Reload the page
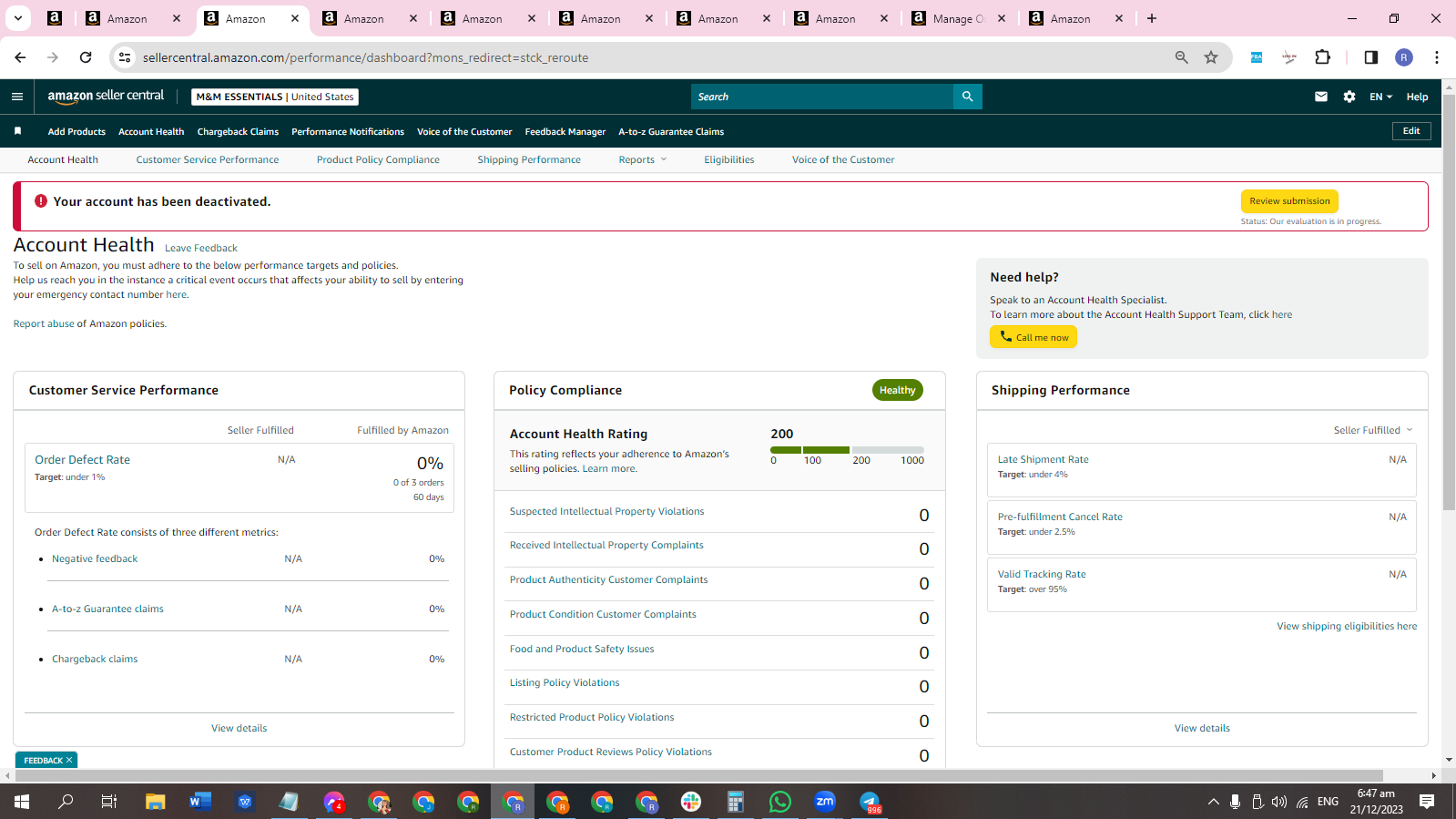 pos(86,57)
